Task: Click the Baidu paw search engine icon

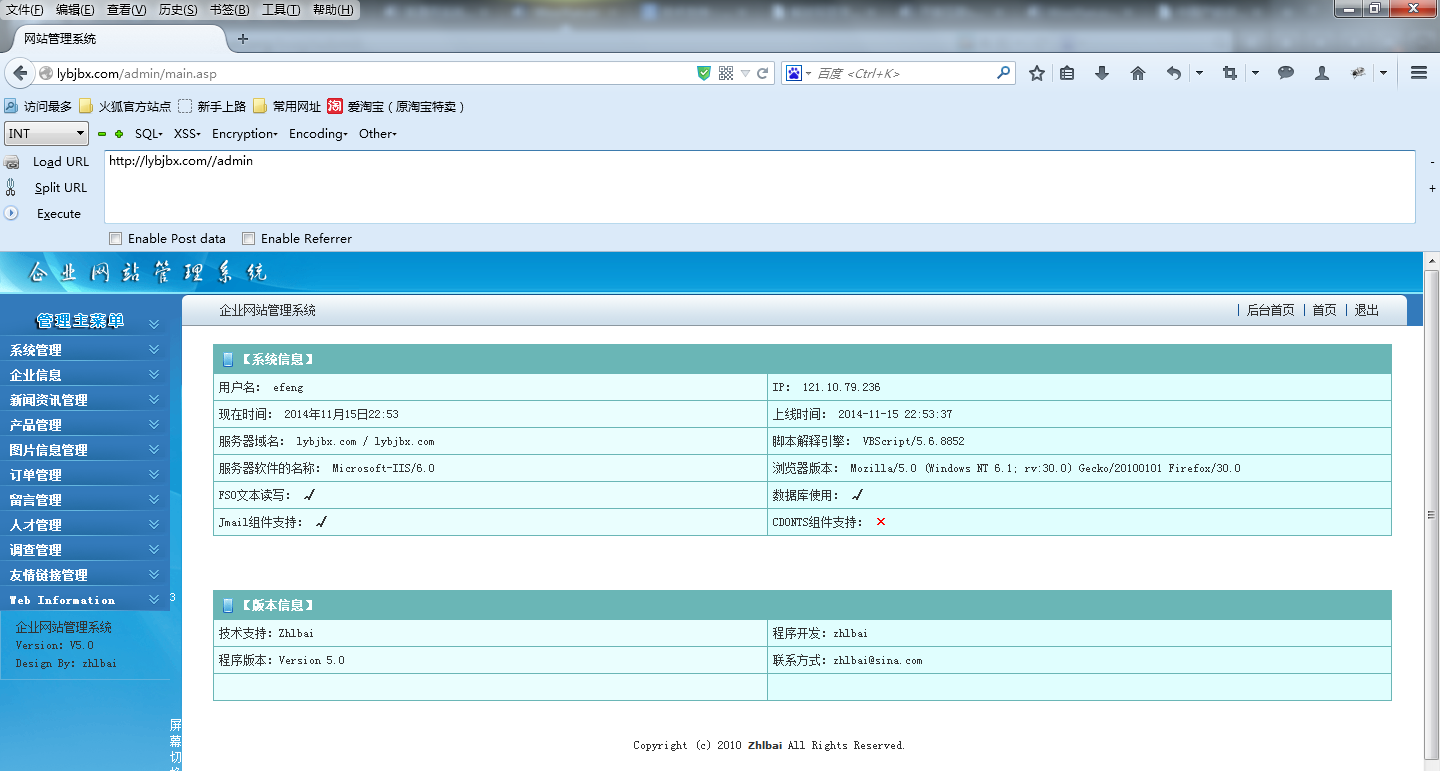Action: (794, 73)
